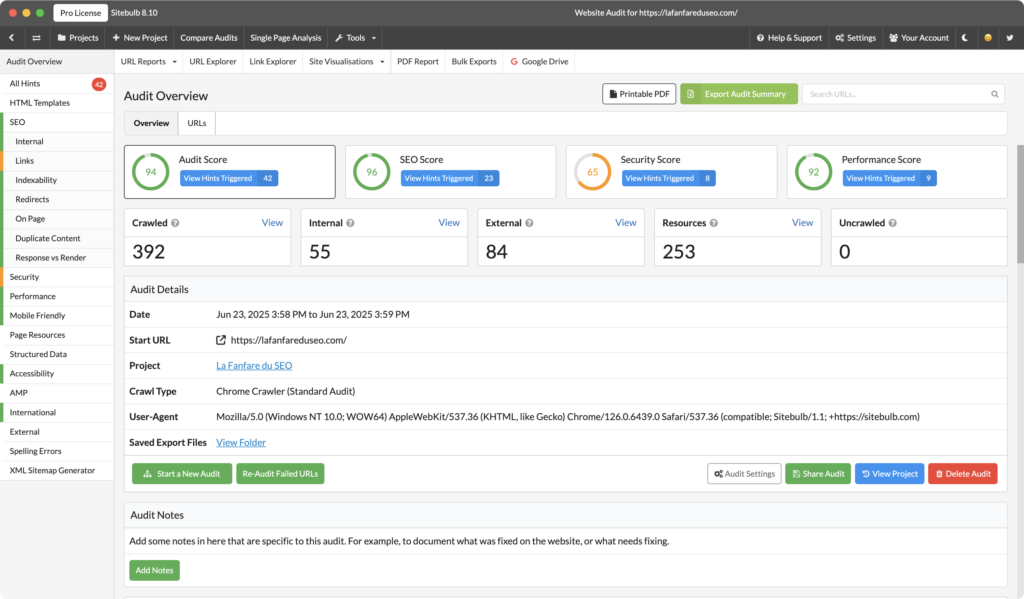The height and width of the screenshot is (599, 1024).
Task: Open Settings in the top bar
Action: 856,38
